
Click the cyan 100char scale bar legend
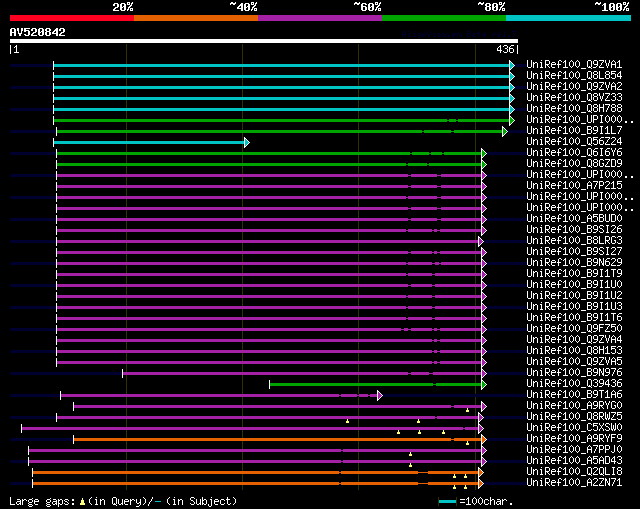click(x=447, y=501)
